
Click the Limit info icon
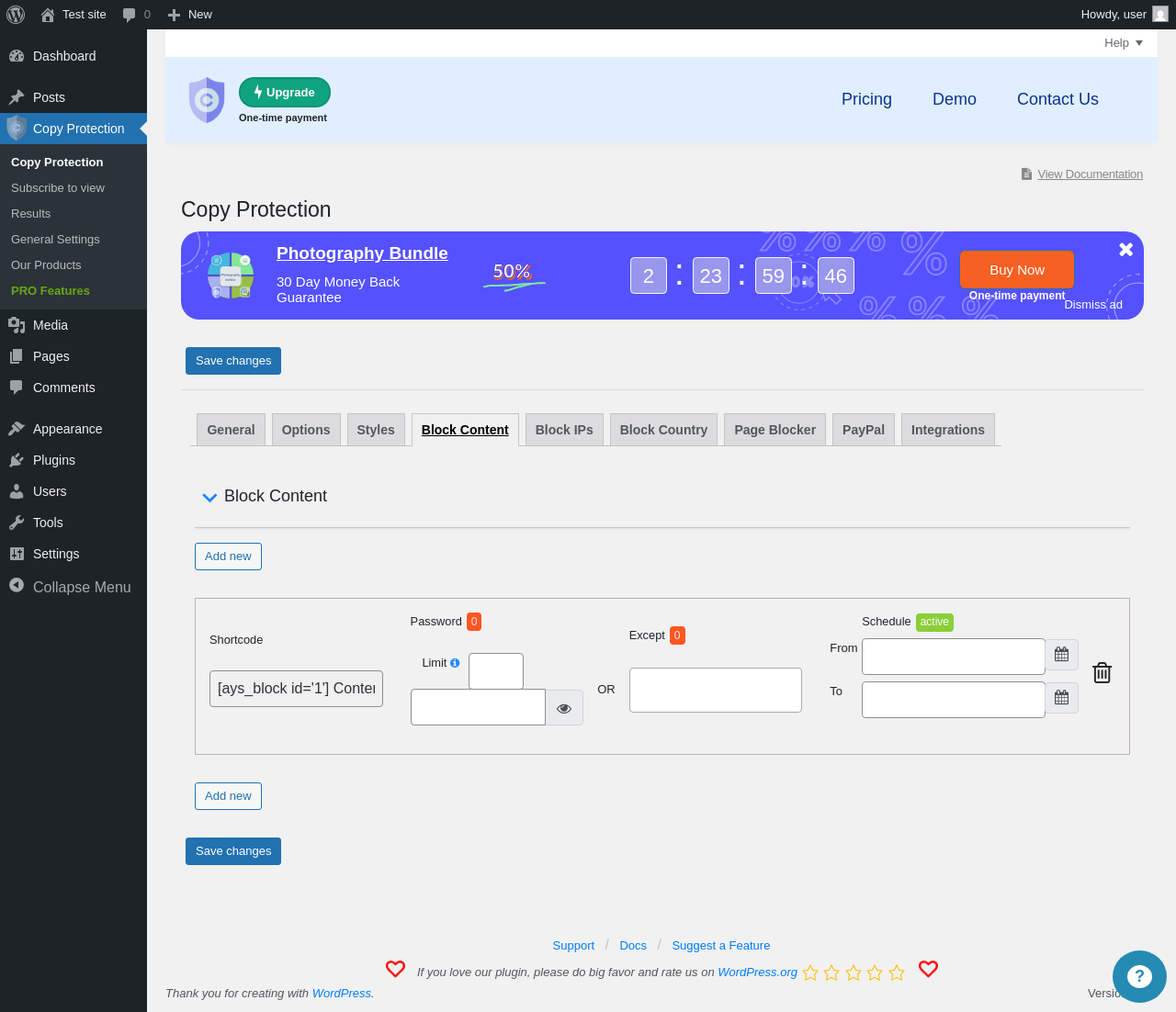click(455, 663)
